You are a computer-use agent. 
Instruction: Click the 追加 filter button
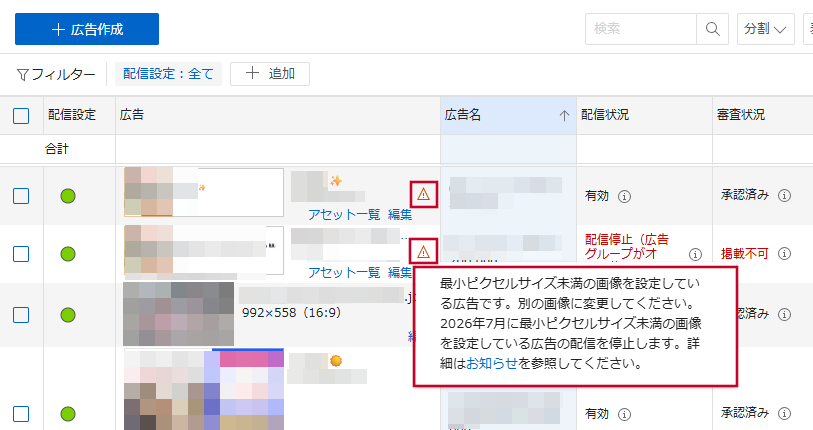270,74
